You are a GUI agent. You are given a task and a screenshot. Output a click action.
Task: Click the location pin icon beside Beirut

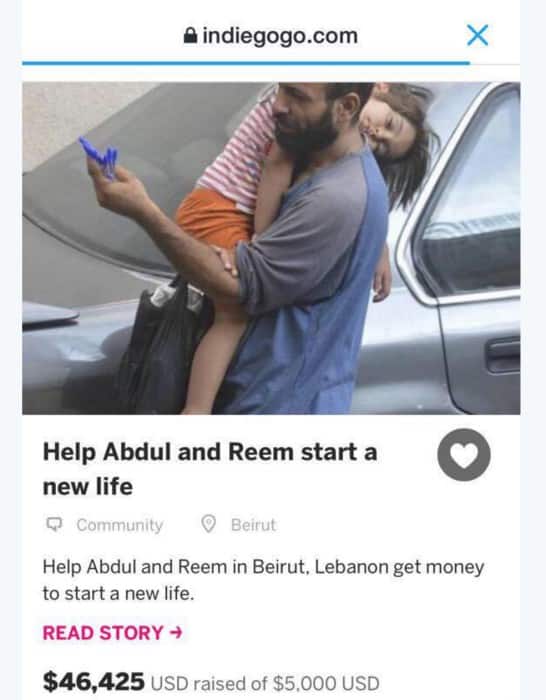[208, 524]
